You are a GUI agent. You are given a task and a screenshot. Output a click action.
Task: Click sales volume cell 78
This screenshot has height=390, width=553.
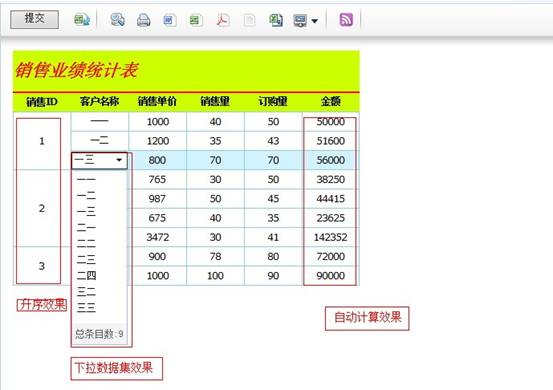coord(215,256)
